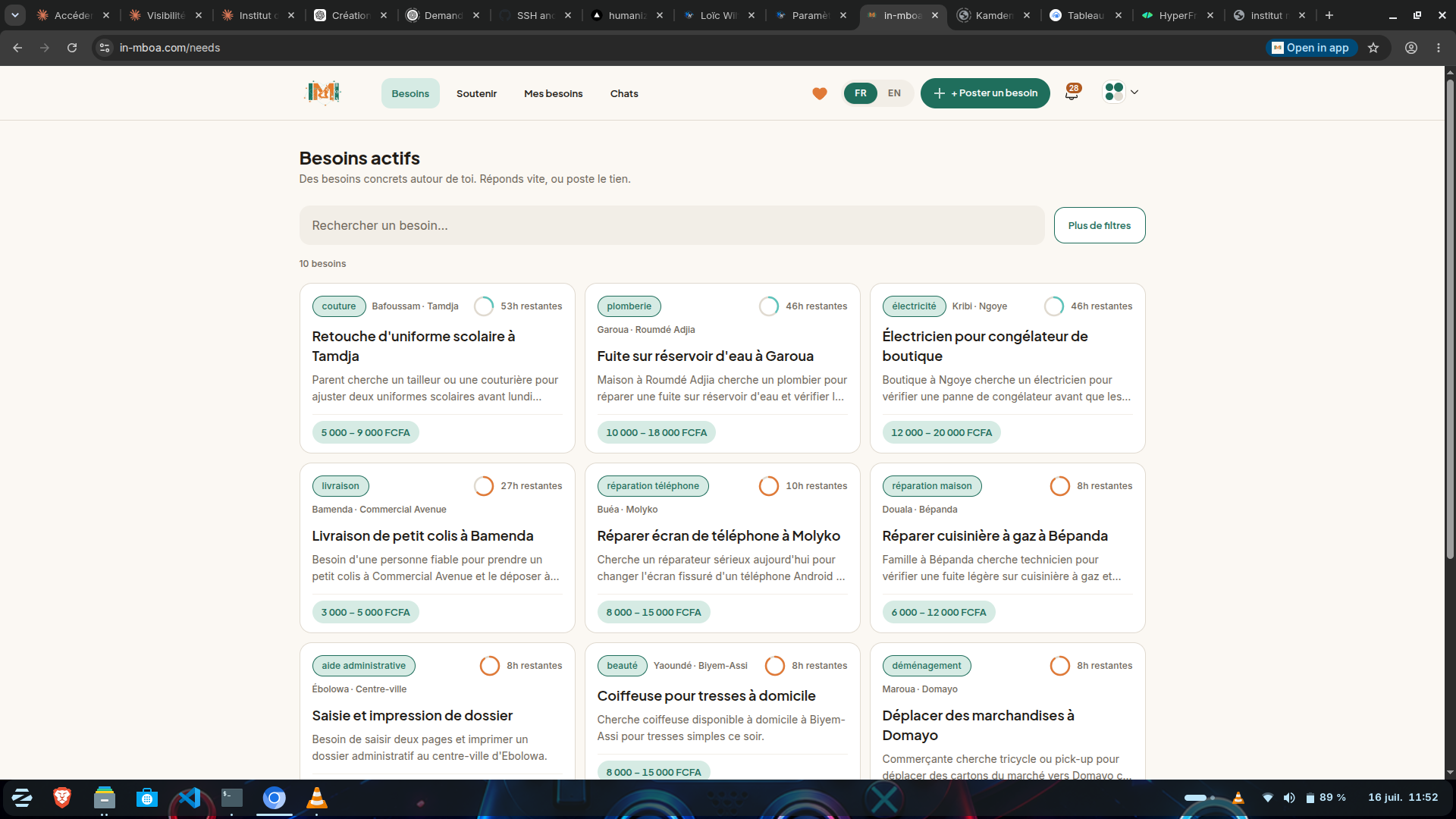This screenshot has width=1456, height=819.
Task: Switch language to EN
Action: point(894,93)
